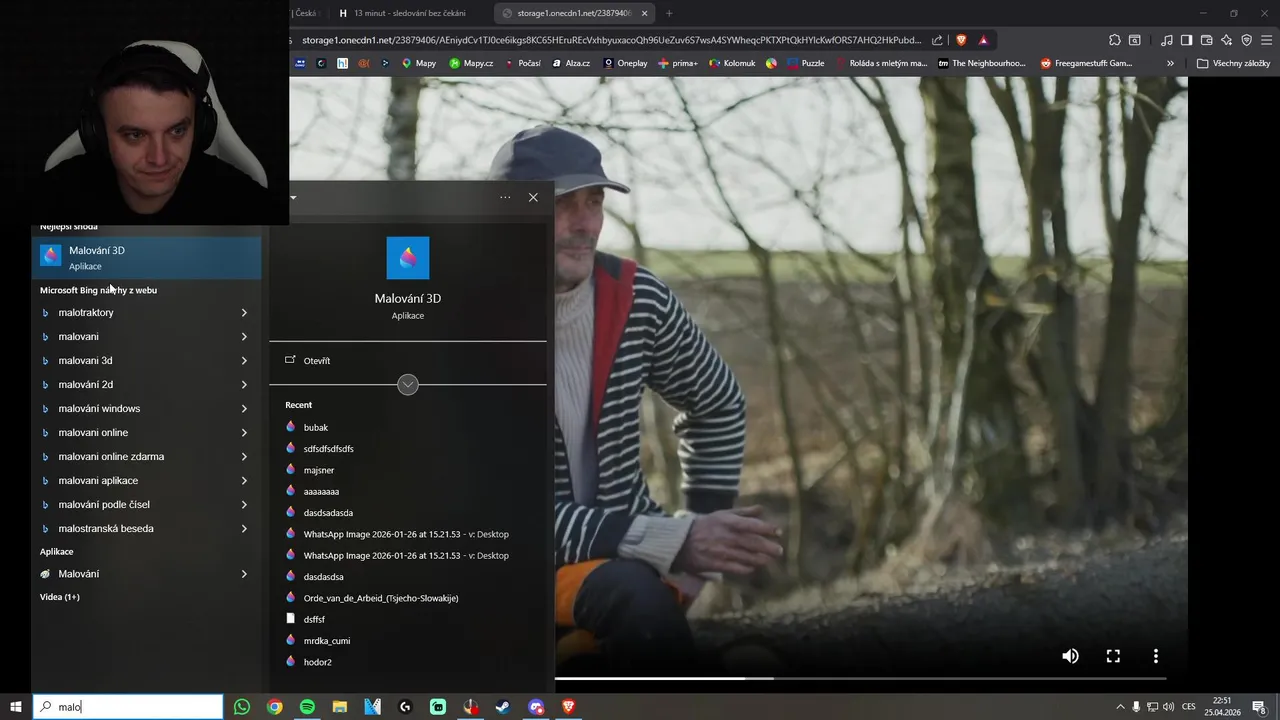This screenshot has height=720, width=1280.
Task: Expand the Malování application arrow
Action: click(x=244, y=574)
